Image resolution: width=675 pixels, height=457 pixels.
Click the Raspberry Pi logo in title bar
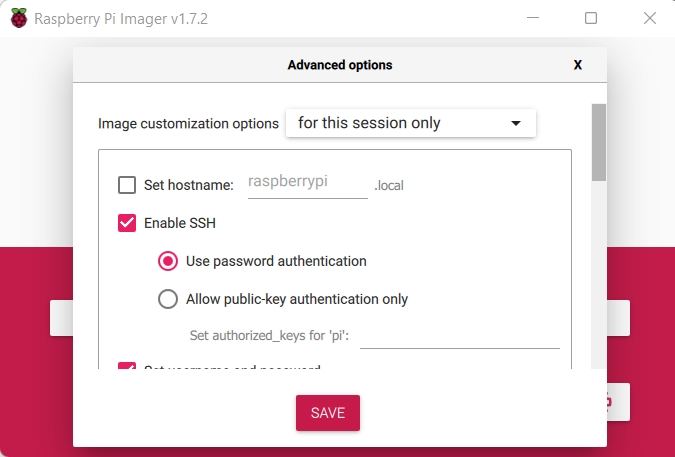pos(19,18)
